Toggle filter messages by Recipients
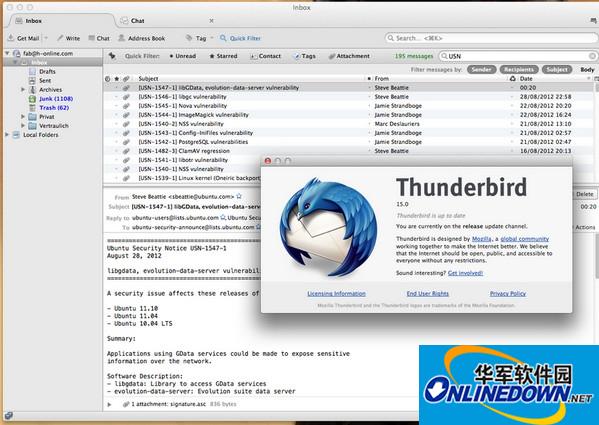Viewport: 599px width, 425px height. (x=519, y=69)
